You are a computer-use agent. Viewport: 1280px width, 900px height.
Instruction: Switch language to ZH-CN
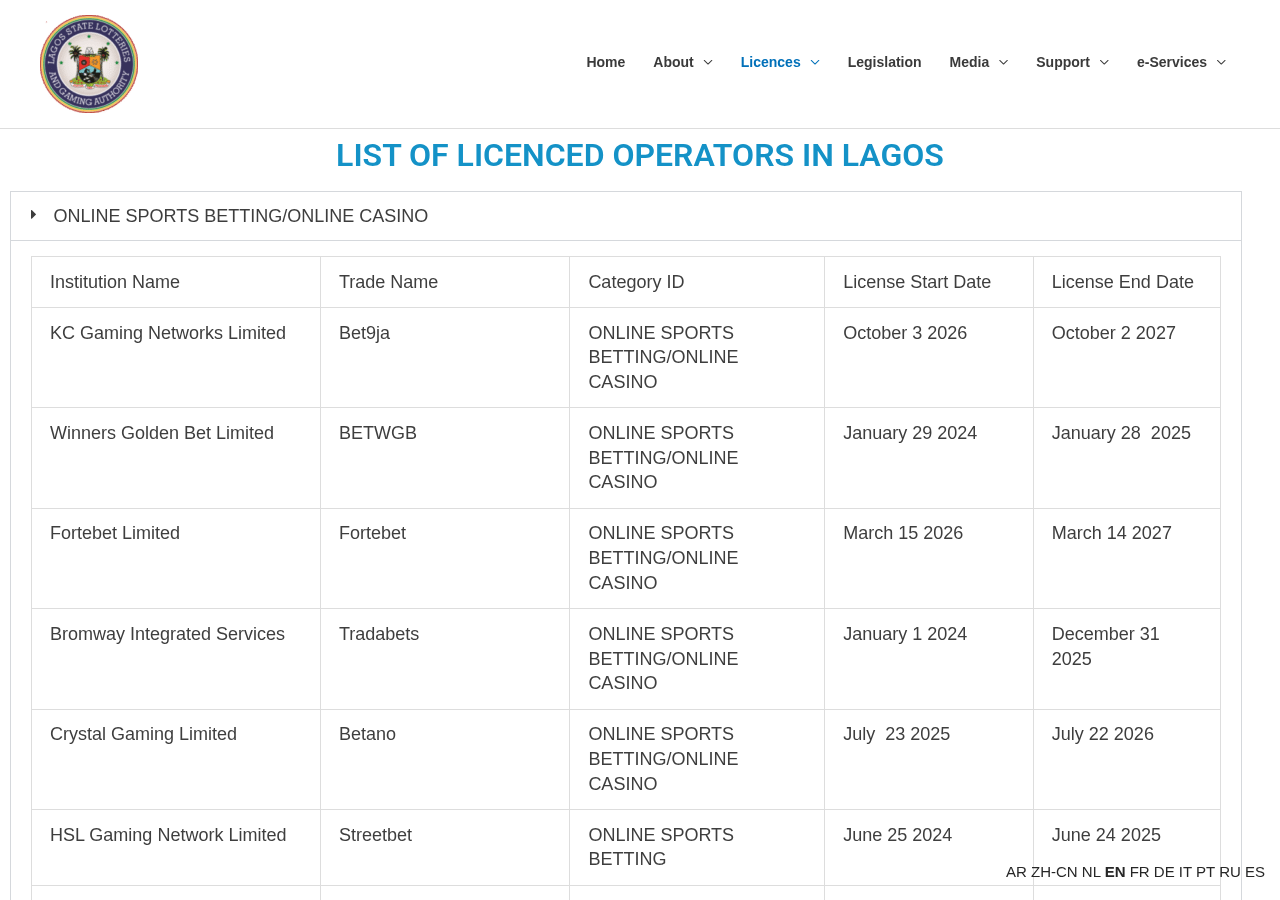[1054, 872]
